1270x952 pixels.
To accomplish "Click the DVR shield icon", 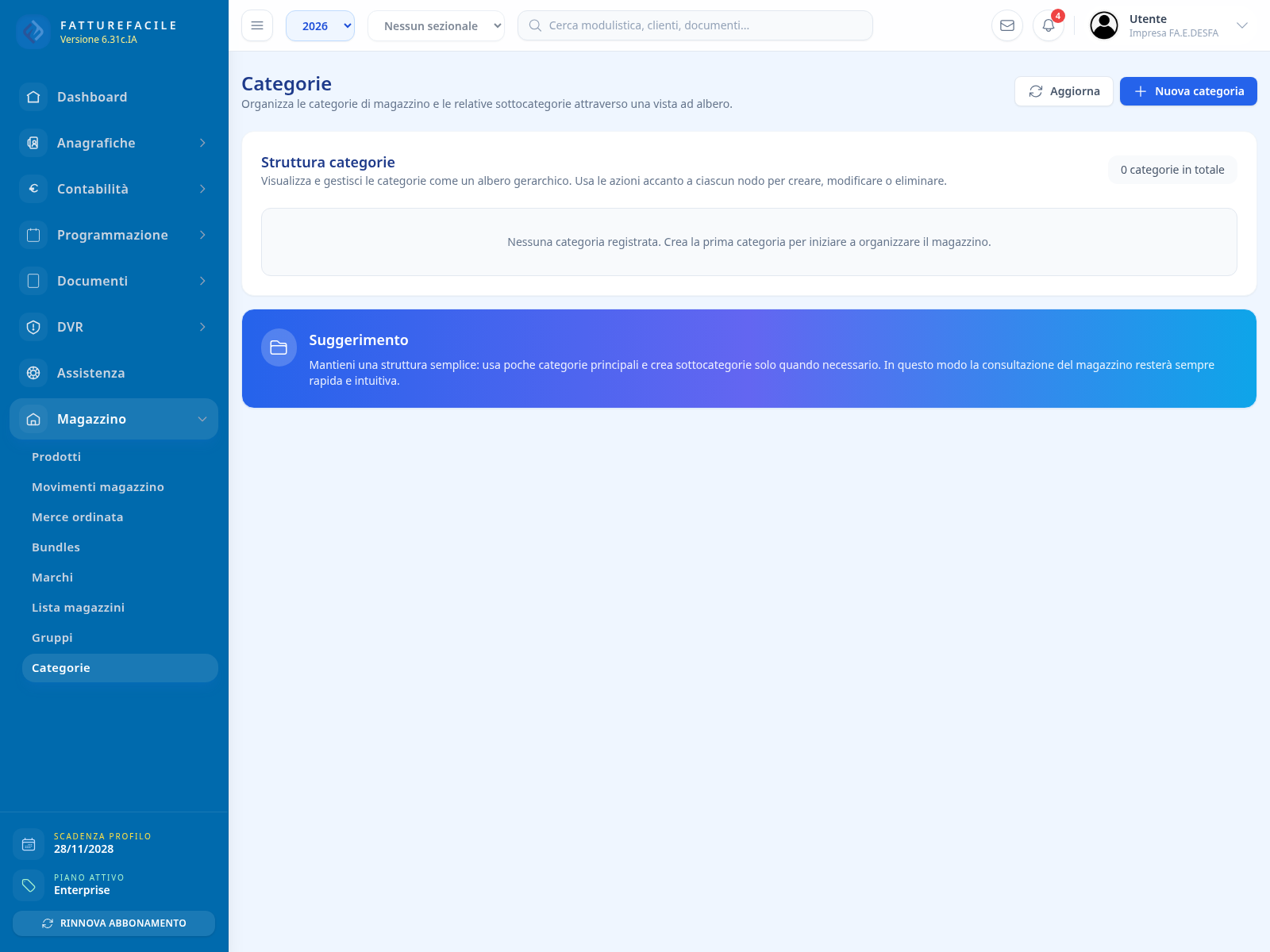I will (x=33, y=327).
